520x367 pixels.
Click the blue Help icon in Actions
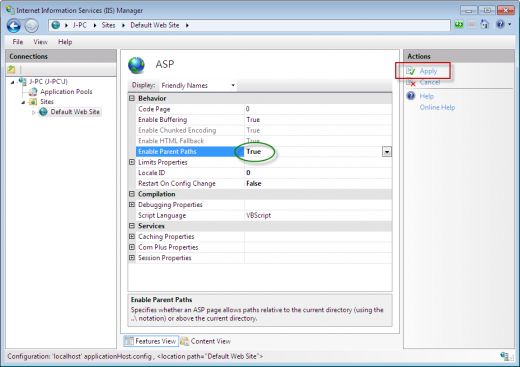click(411, 96)
